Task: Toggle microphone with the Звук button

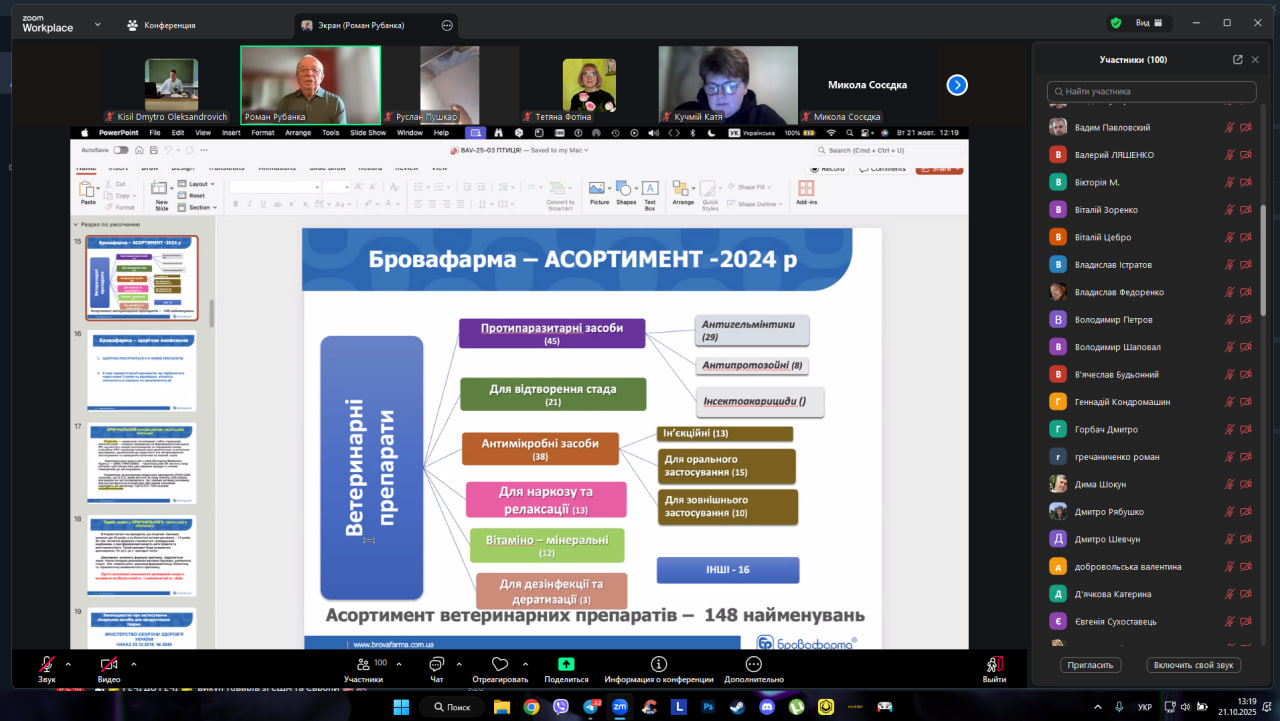Action: 46,664
